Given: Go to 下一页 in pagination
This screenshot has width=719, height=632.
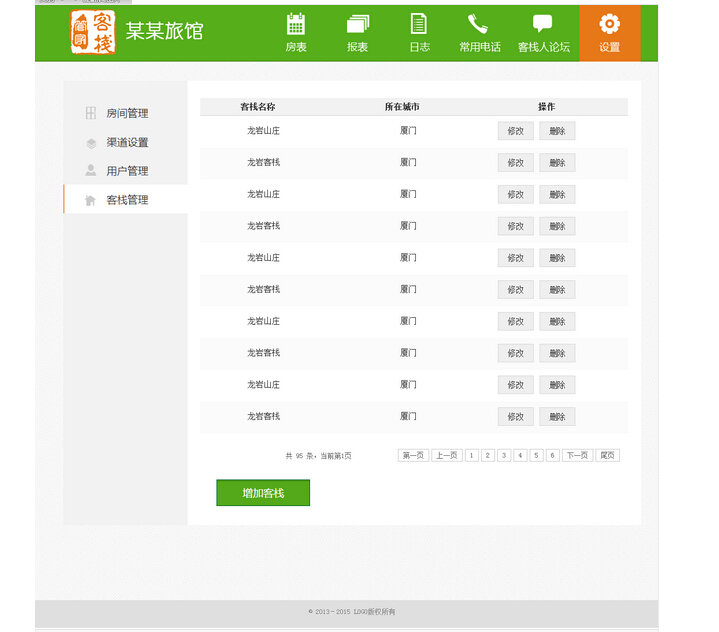Looking at the screenshot, I should tap(577, 456).
